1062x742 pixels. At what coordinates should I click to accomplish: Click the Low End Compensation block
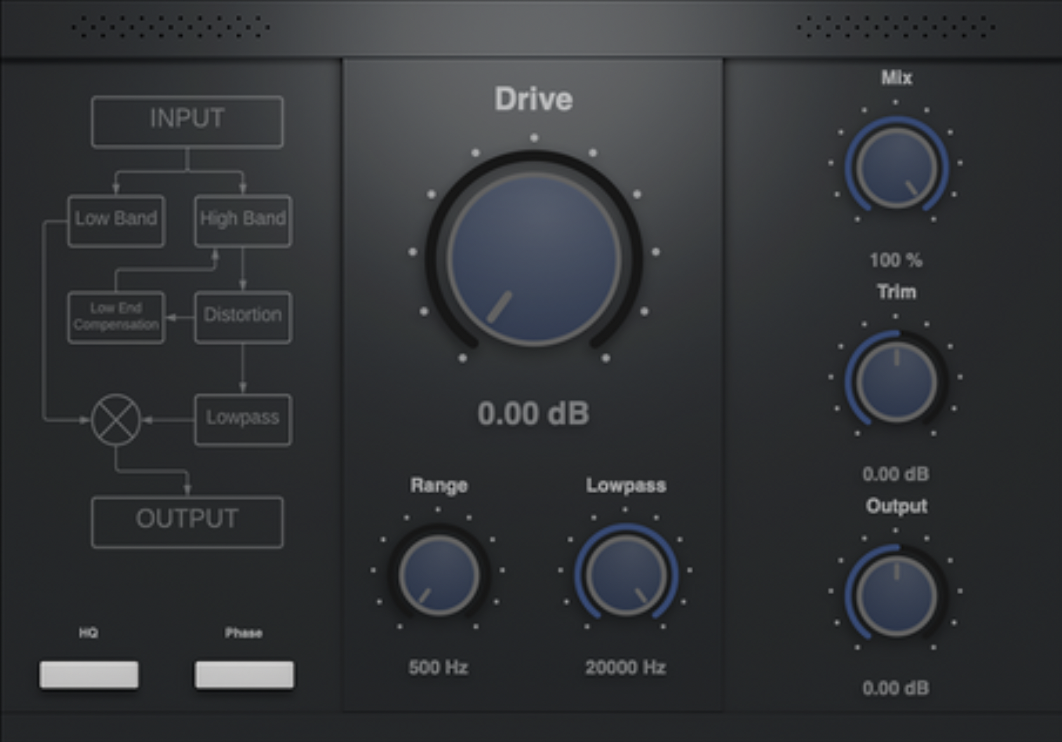coord(116,317)
